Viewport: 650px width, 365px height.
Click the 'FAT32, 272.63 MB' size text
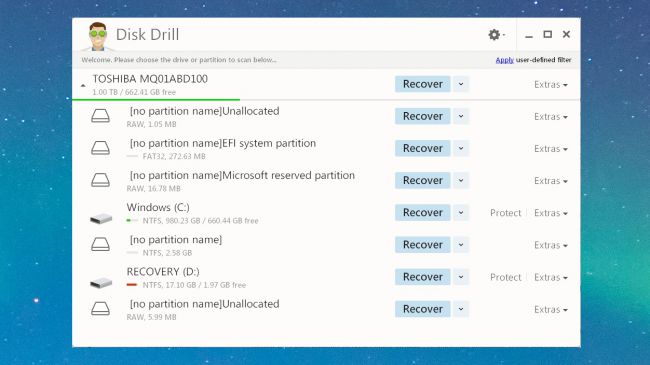tap(174, 156)
